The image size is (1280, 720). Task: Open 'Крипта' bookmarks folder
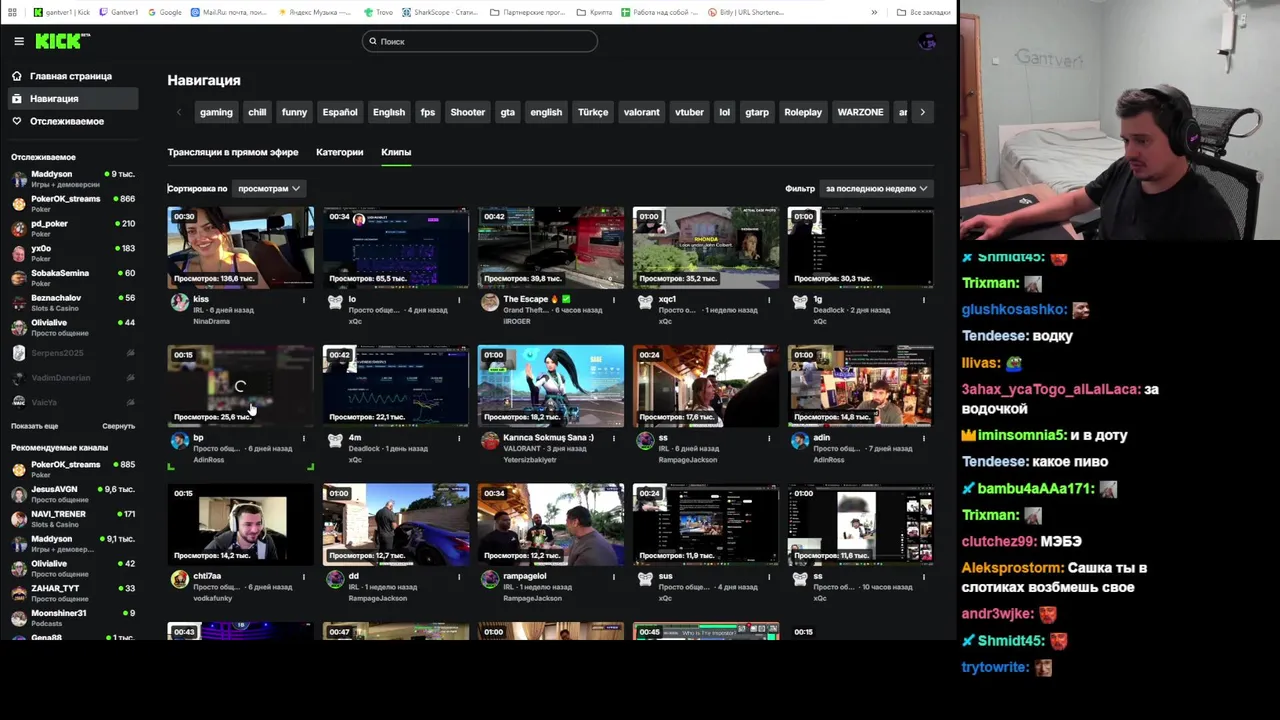coord(594,12)
